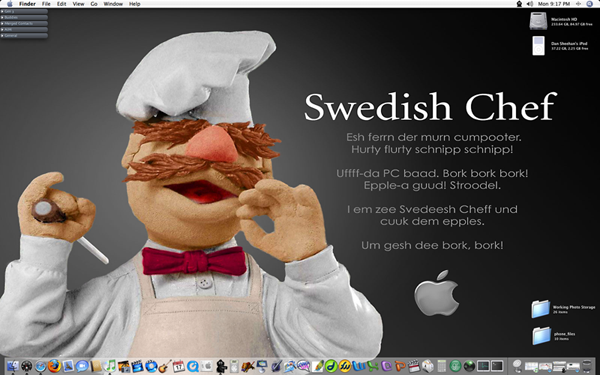The image size is (600, 375).
Task: Open Mail stamp icon in Dock
Action: click(68, 366)
